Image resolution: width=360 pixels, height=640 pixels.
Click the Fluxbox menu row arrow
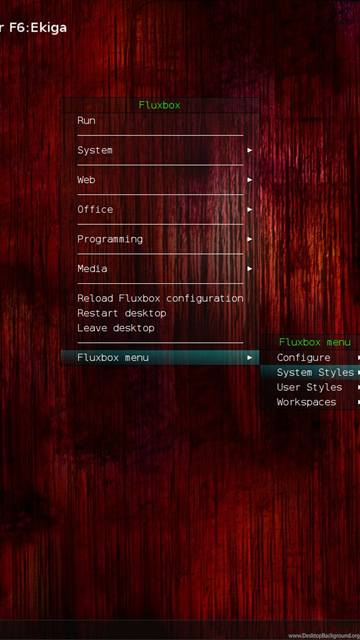(249, 358)
